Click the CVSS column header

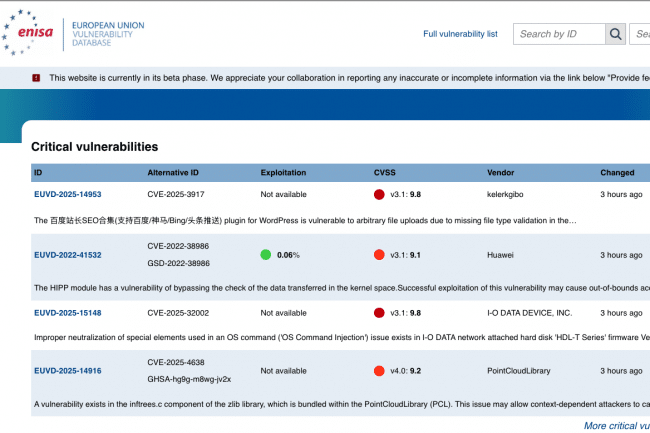click(x=385, y=173)
